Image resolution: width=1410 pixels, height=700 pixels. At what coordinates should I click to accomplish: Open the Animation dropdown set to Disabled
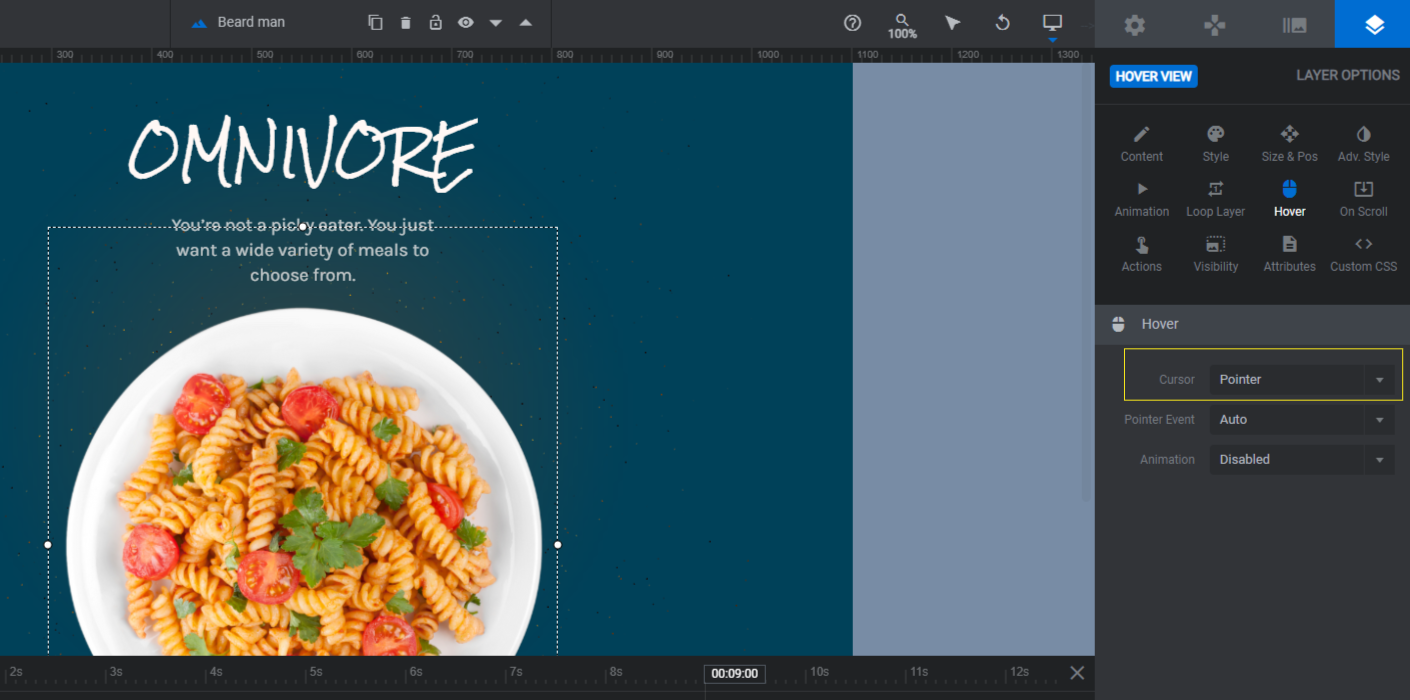[1301, 459]
